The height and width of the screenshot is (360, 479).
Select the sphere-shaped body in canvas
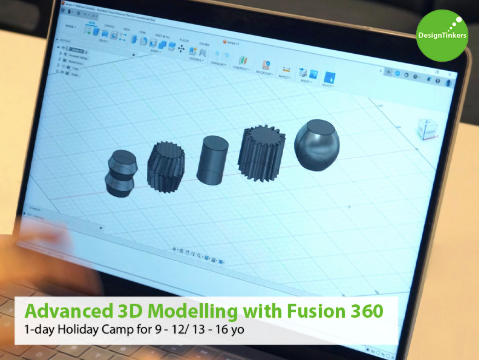click(317, 145)
